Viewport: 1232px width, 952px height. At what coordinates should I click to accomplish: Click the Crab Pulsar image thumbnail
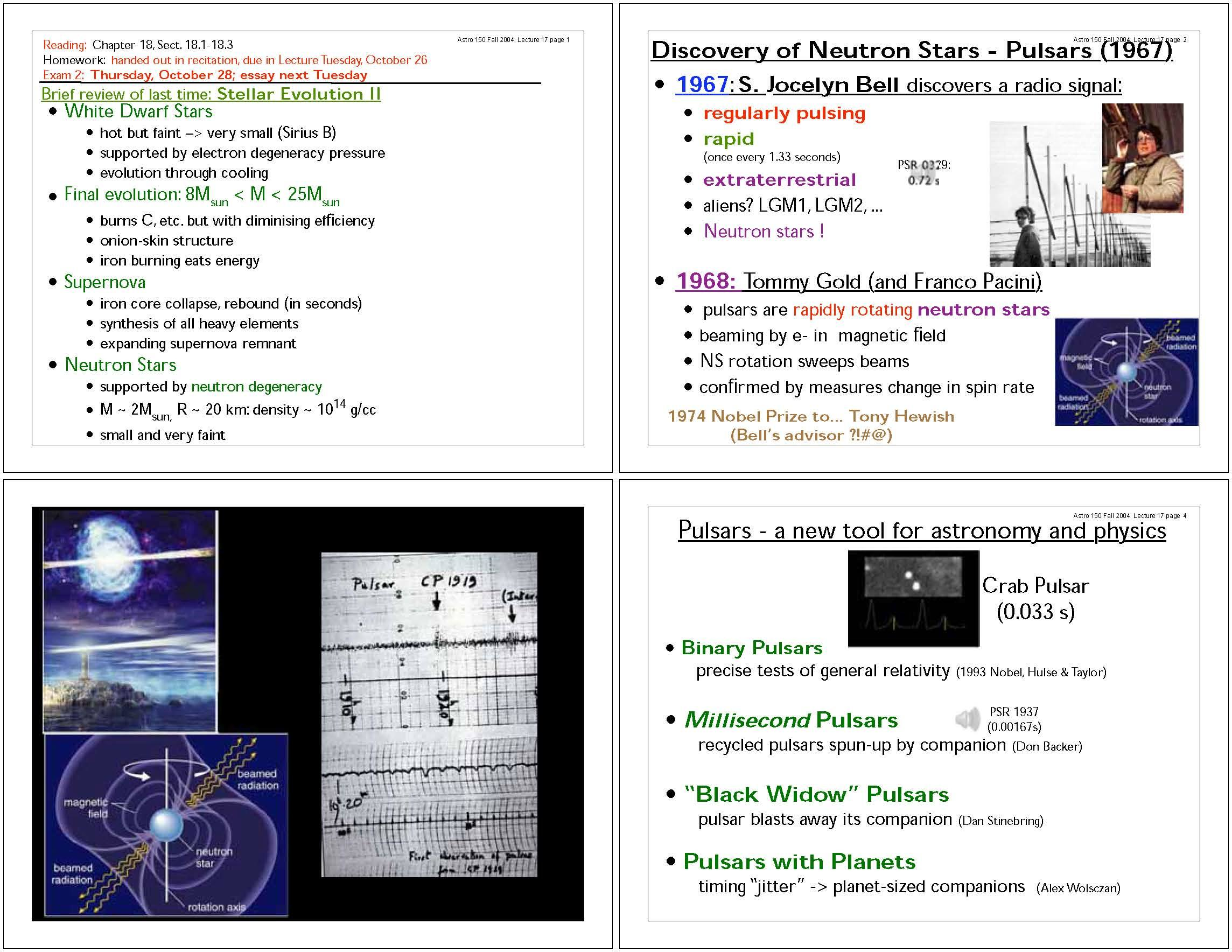[x=913, y=598]
